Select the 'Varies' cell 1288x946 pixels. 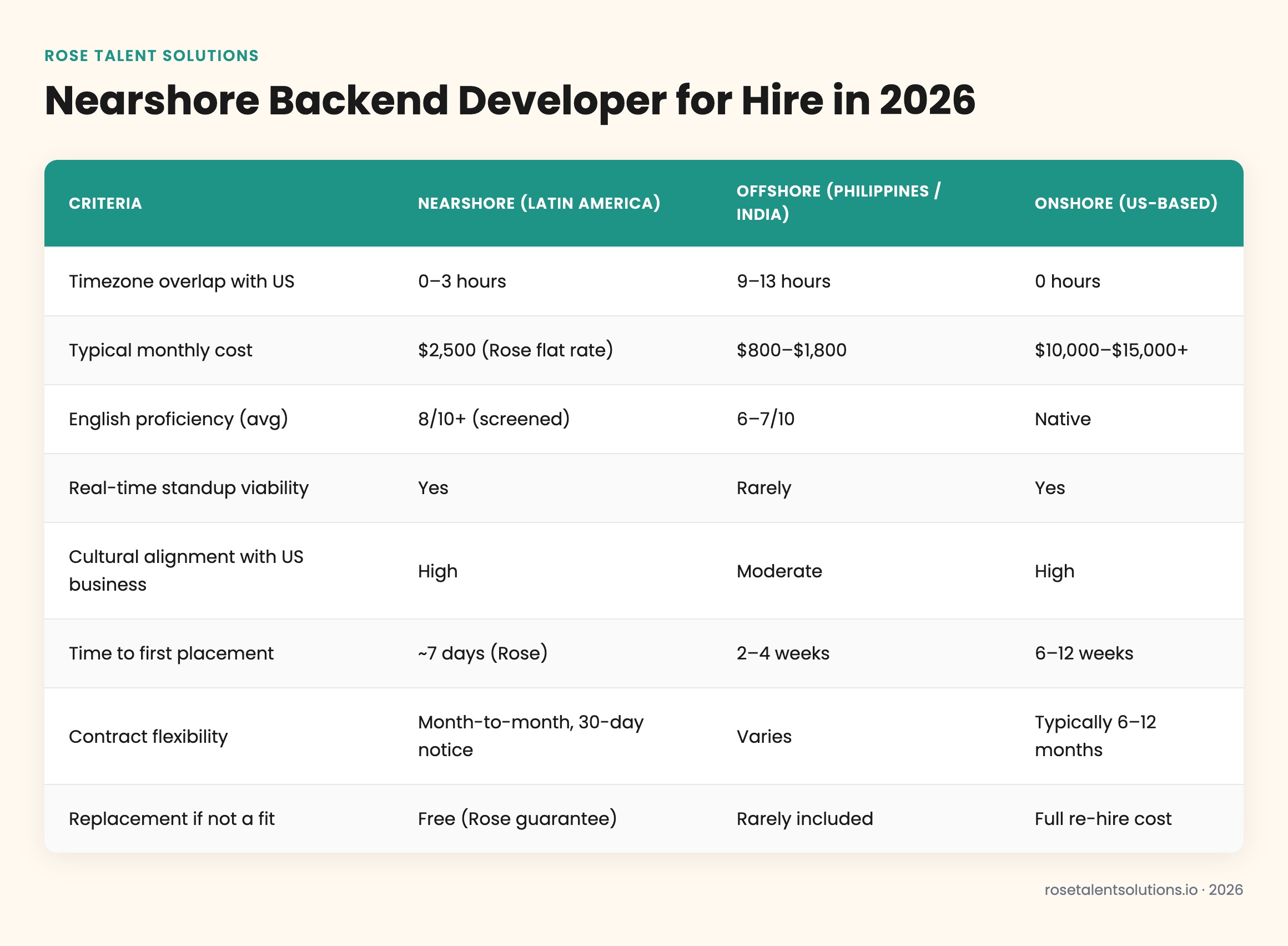[x=764, y=736]
